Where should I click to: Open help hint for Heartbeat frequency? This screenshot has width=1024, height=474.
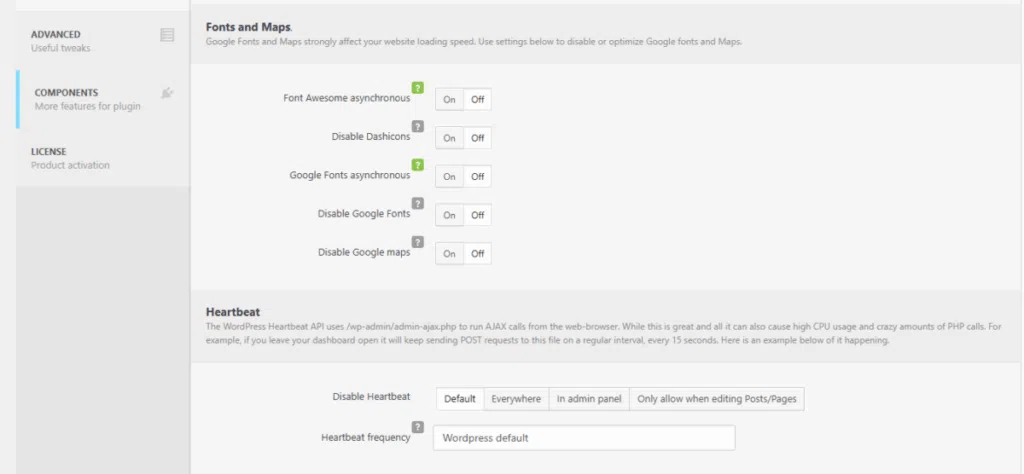(x=417, y=427)
